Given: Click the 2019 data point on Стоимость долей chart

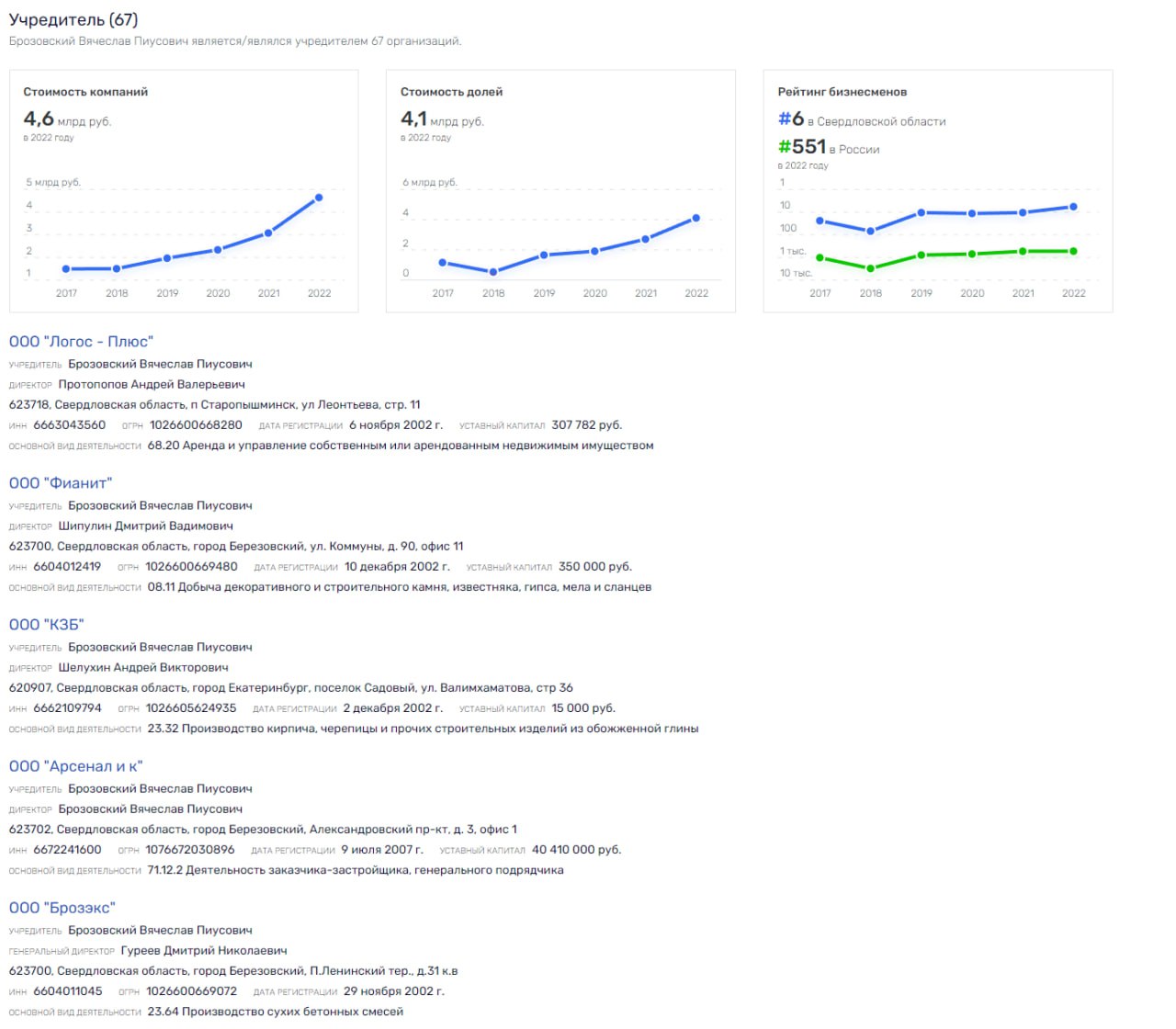Looking at the screenshot, I should [x=544, y=254].
